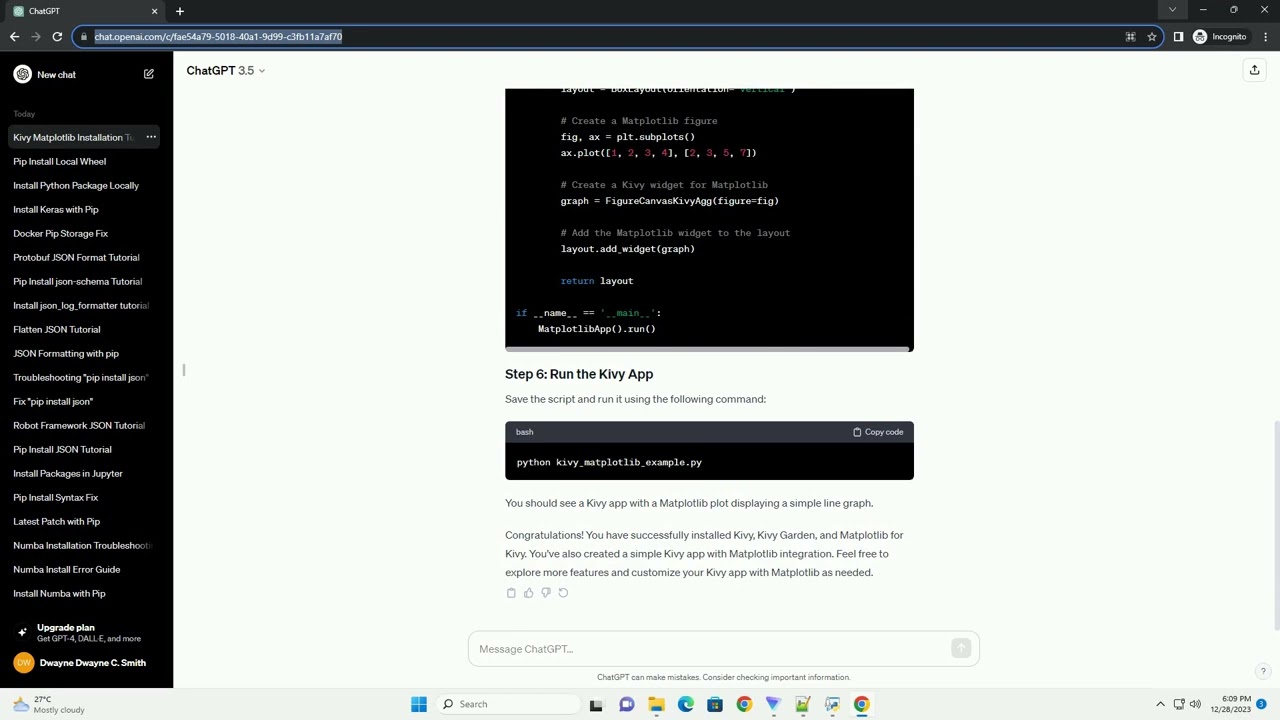Collapse the sidebar with the handle
The width and height of the screenshot is (1280, 720).
184,370
